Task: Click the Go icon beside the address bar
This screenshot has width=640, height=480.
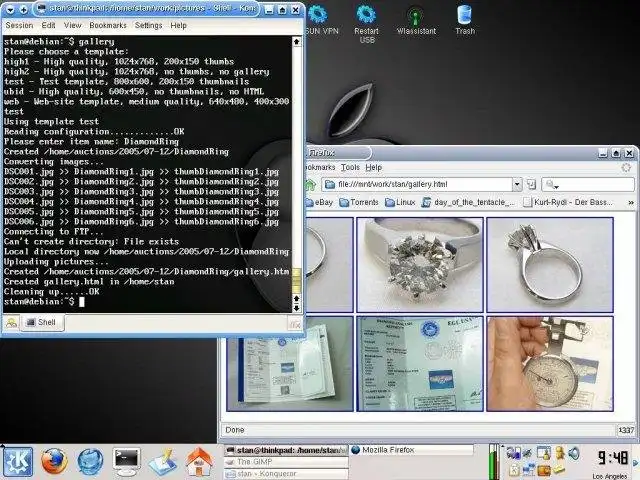Action: [x=531, y=184]
